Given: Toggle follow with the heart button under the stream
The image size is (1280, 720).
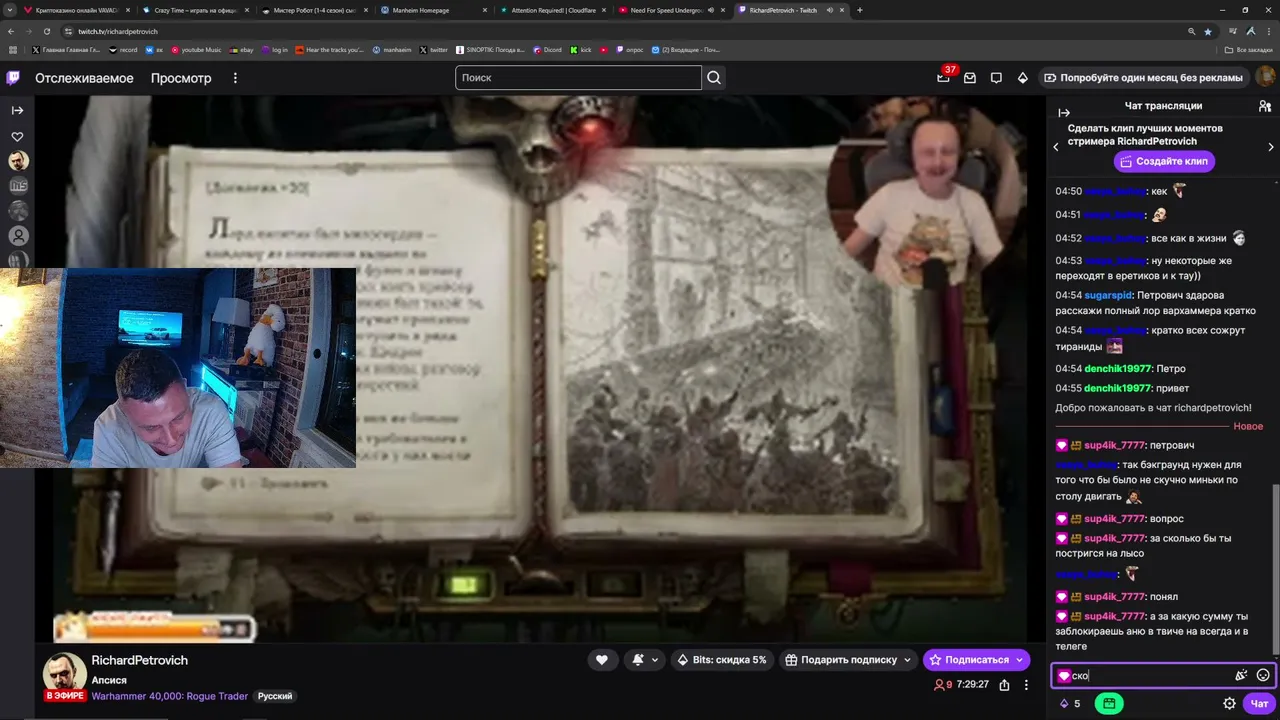Looking at the screenshot, I should pos(601,660).
